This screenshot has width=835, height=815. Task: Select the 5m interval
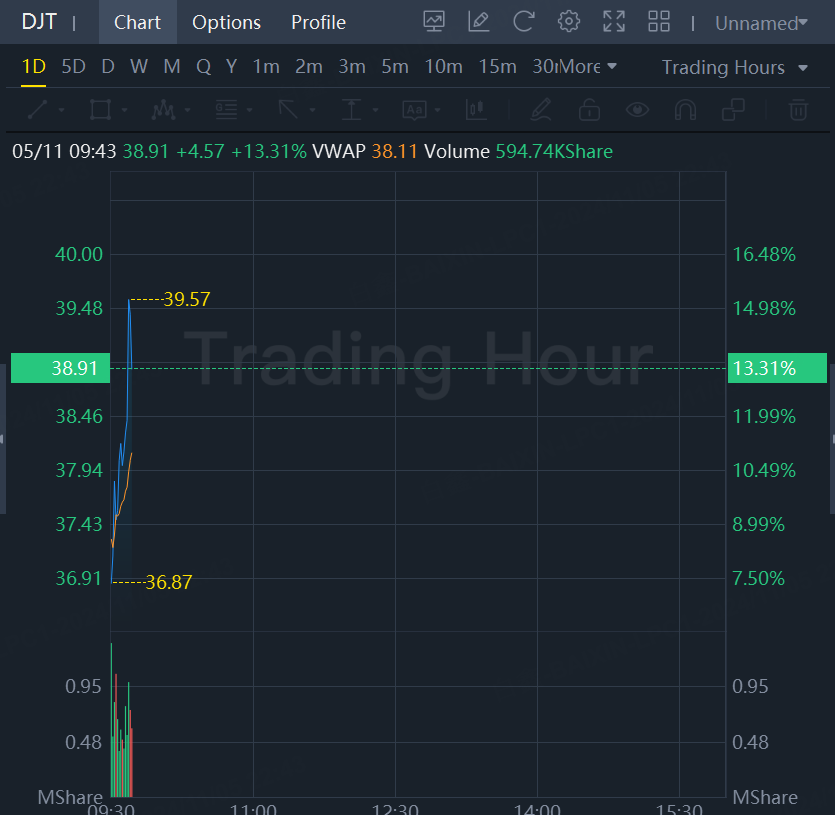[x=395, y=67]
